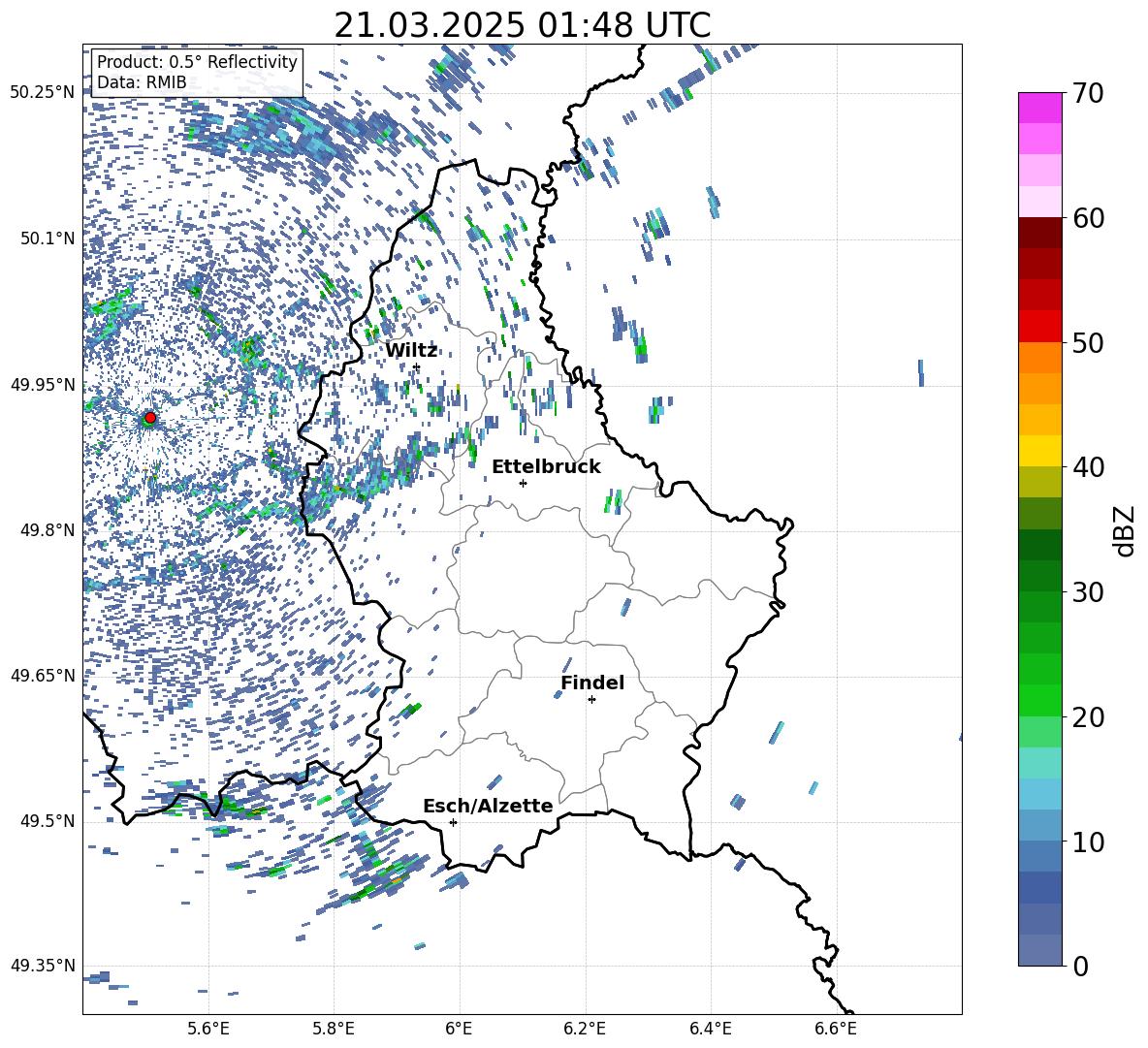
Task: Click the bright green band above 20
Action: (x=1039, y=700)
